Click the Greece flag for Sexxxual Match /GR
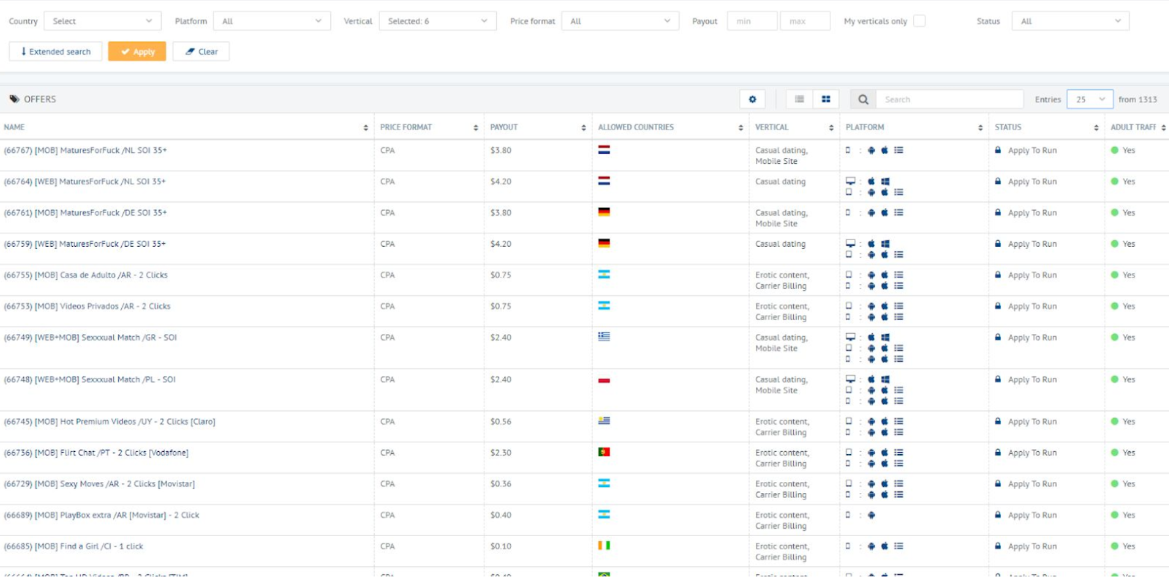 [x=604, y=336]
